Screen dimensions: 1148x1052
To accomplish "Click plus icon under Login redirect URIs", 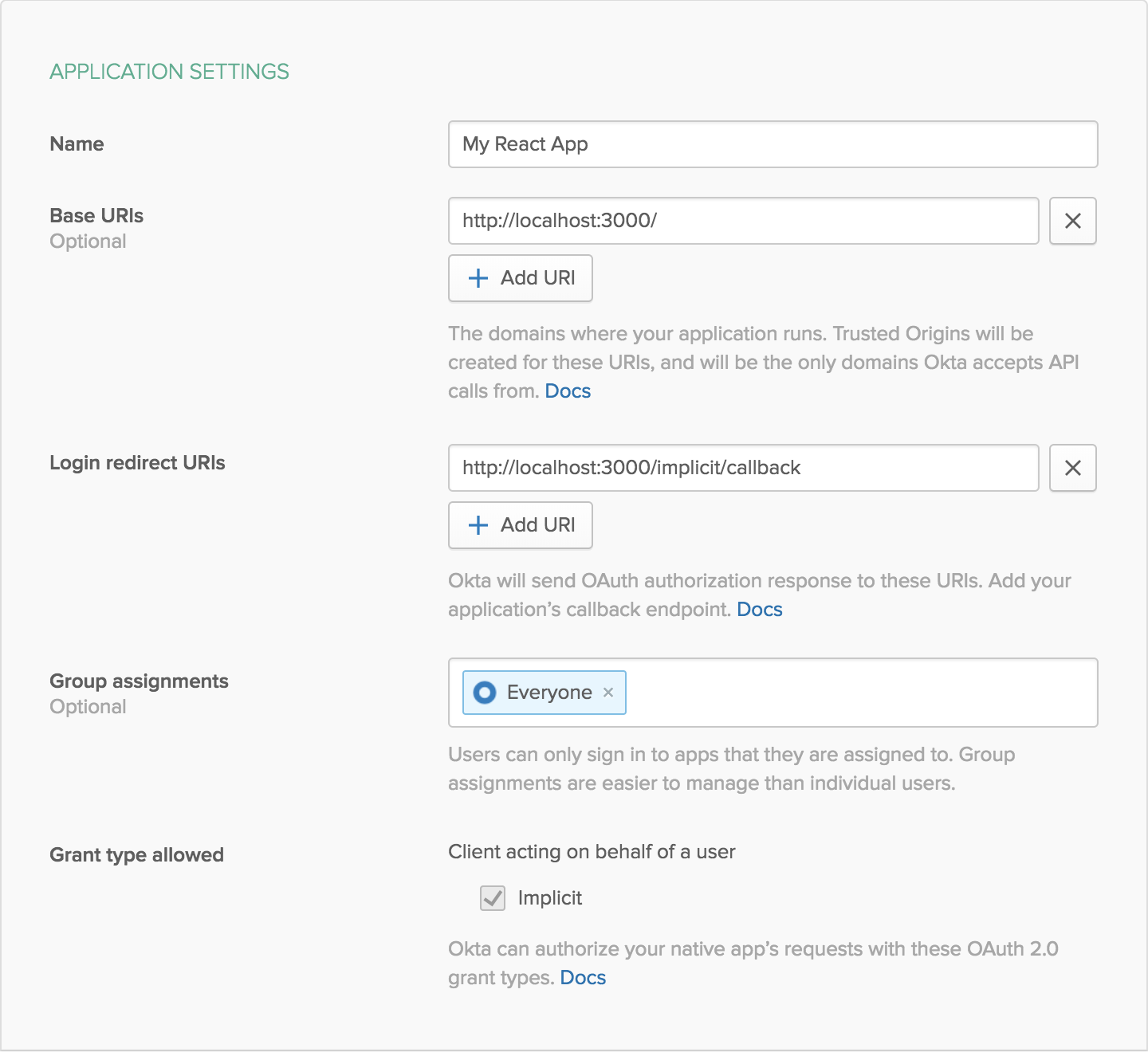I will (x=478, y=525).
